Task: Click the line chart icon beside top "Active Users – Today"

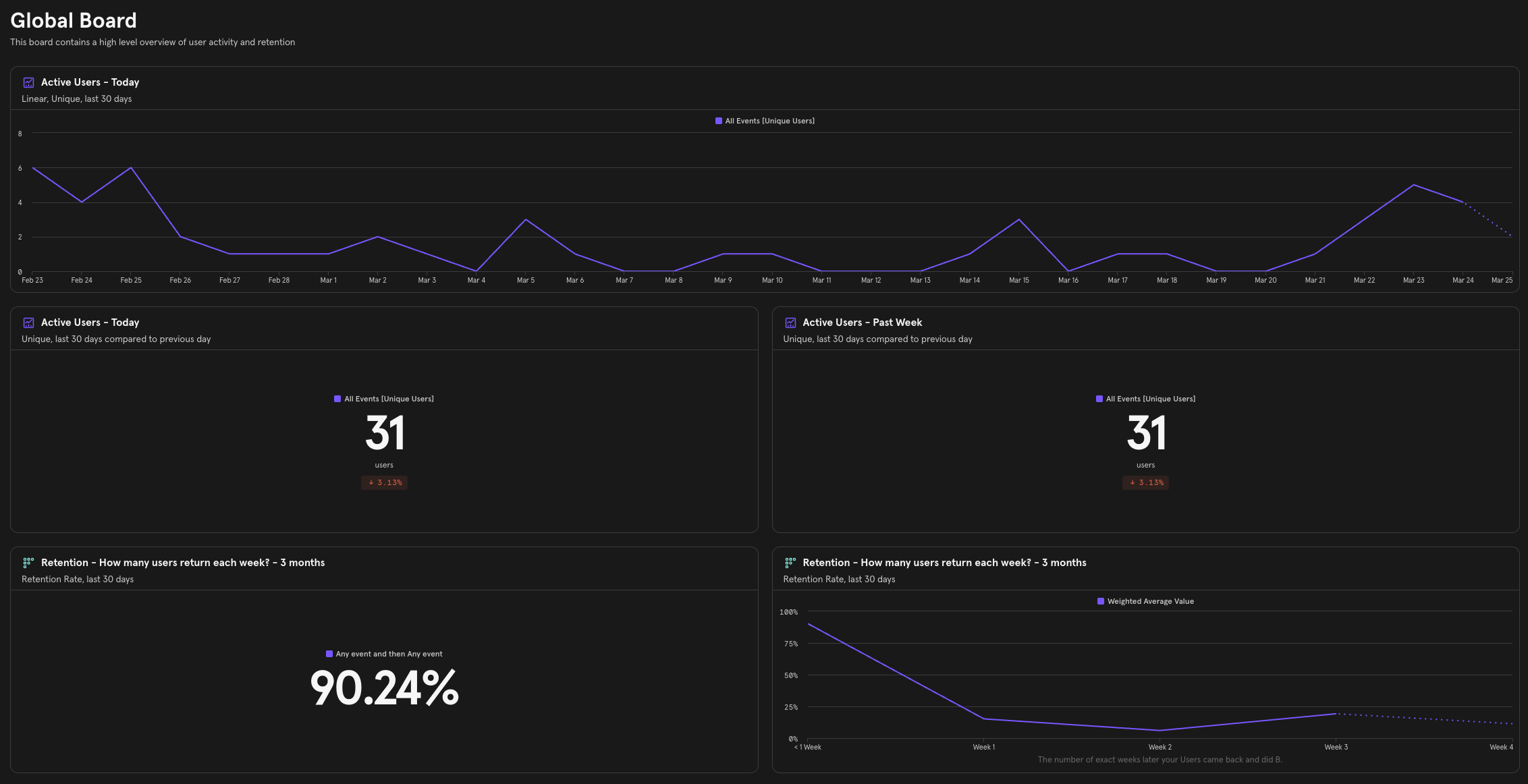Action: (29, 82)
